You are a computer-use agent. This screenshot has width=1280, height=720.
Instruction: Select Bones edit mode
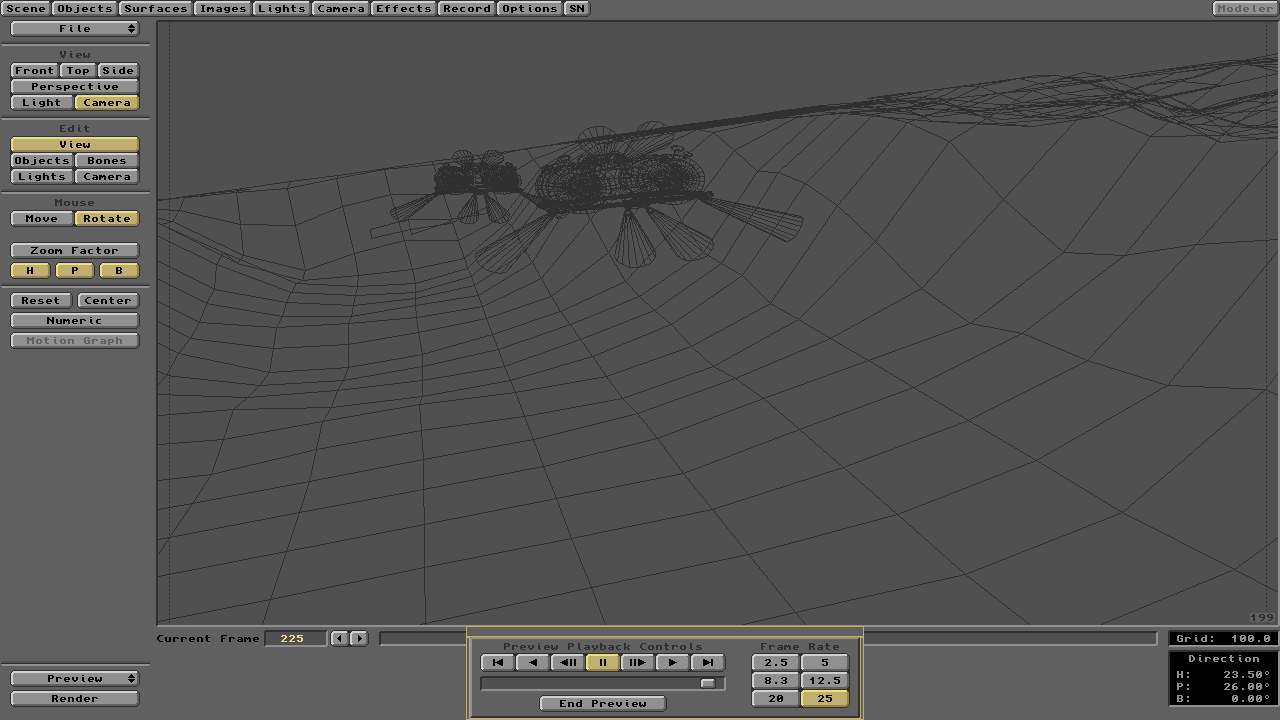coord(107,160)
